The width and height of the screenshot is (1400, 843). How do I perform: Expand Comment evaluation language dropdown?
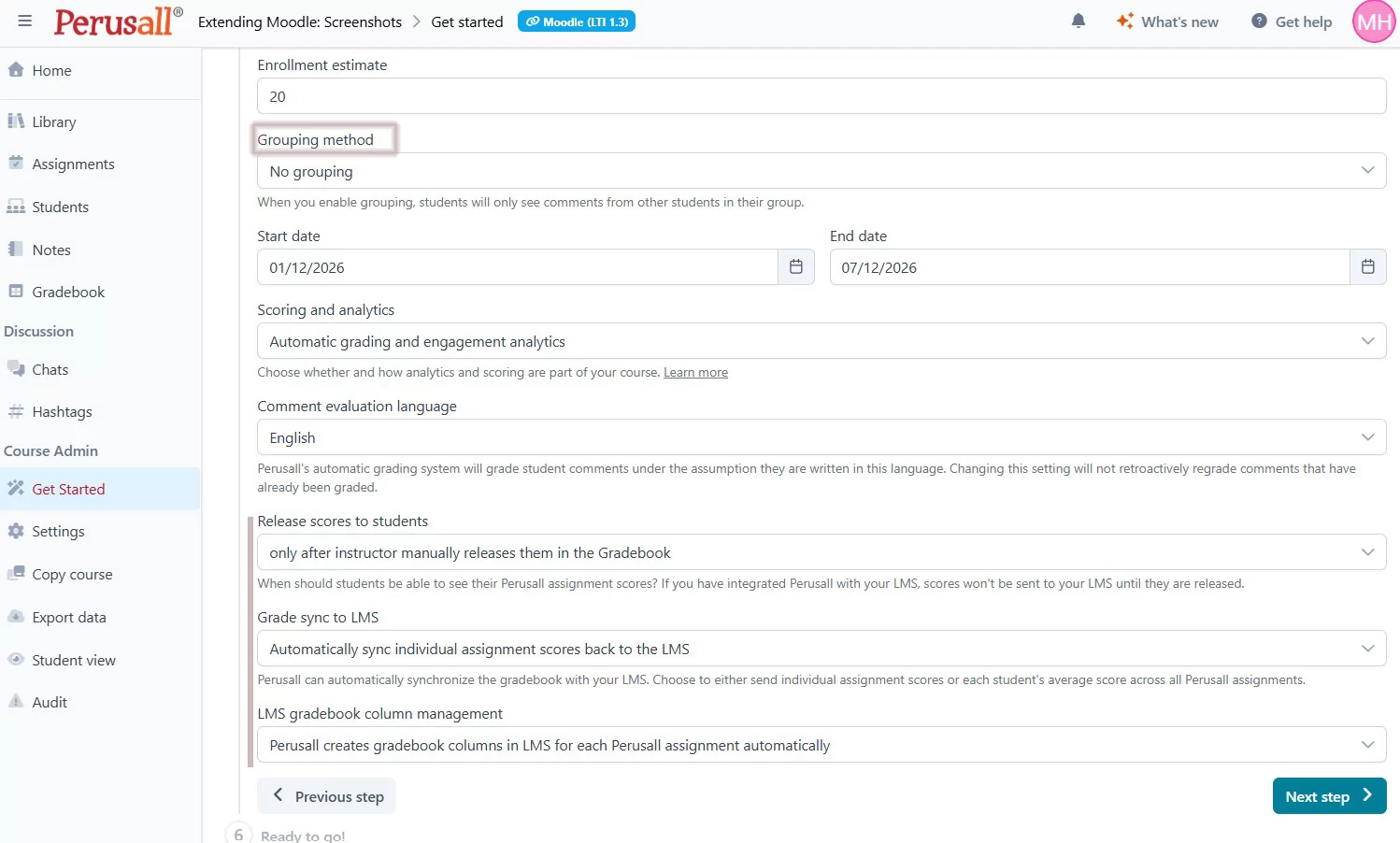coord(821,437)
